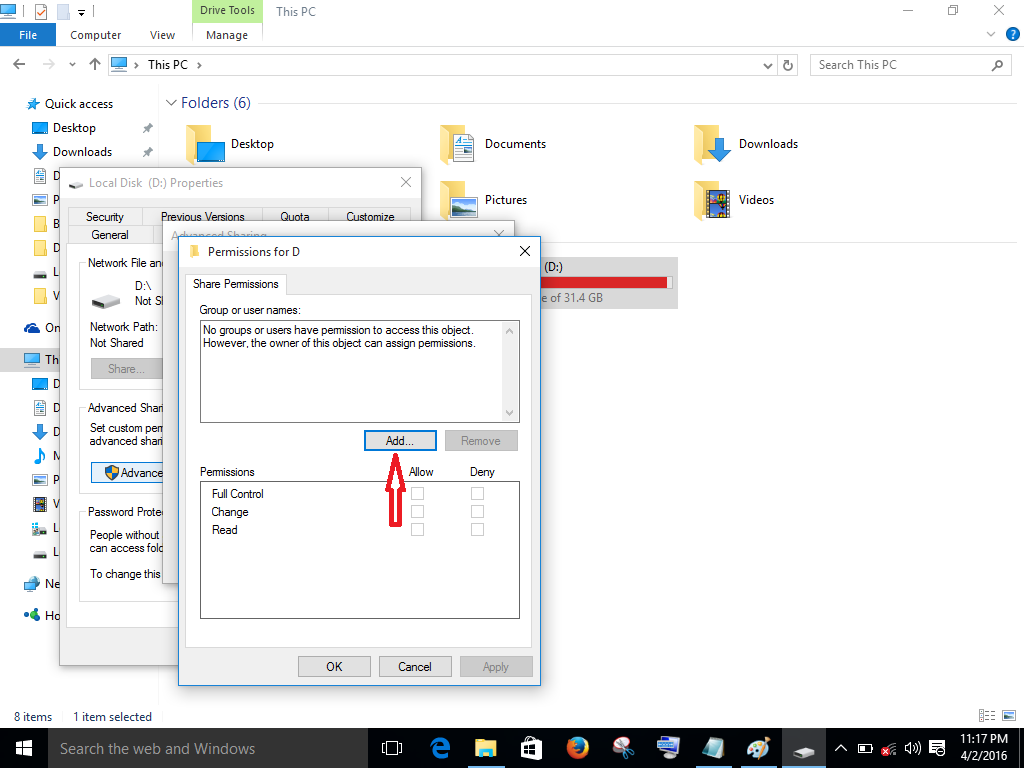The width and height of the screenshot is (1024, 768).
Task: Click inside the Search This PC field
Action: click(x=900, y=64)
